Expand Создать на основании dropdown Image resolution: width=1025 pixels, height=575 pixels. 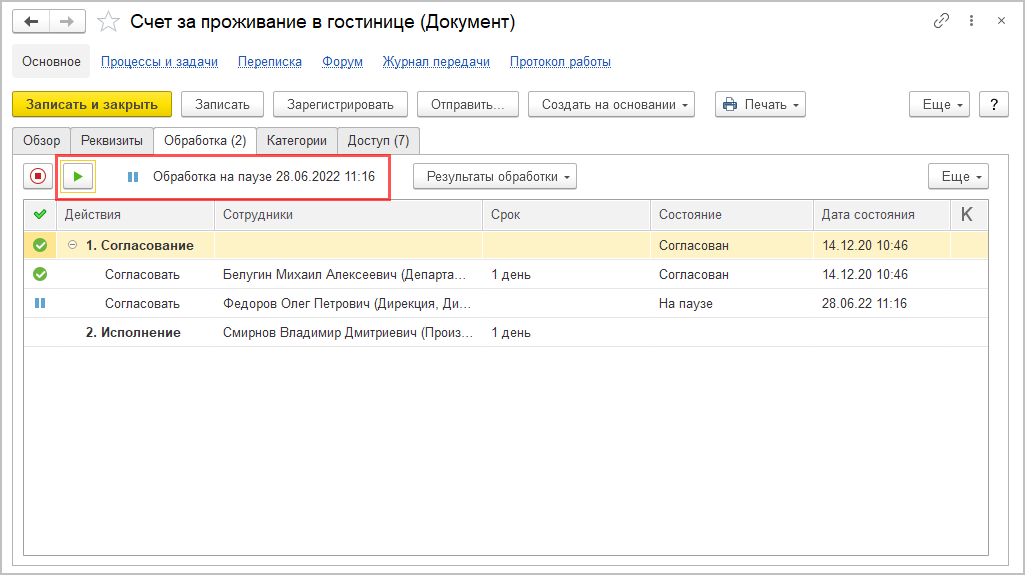pyautogui.click(x=611, y=104)
